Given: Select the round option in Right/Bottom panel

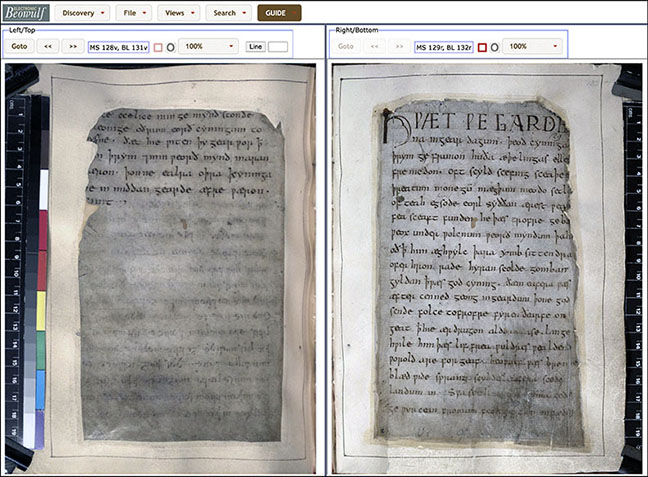Looking at the screenshot, I should pos(494,48).
